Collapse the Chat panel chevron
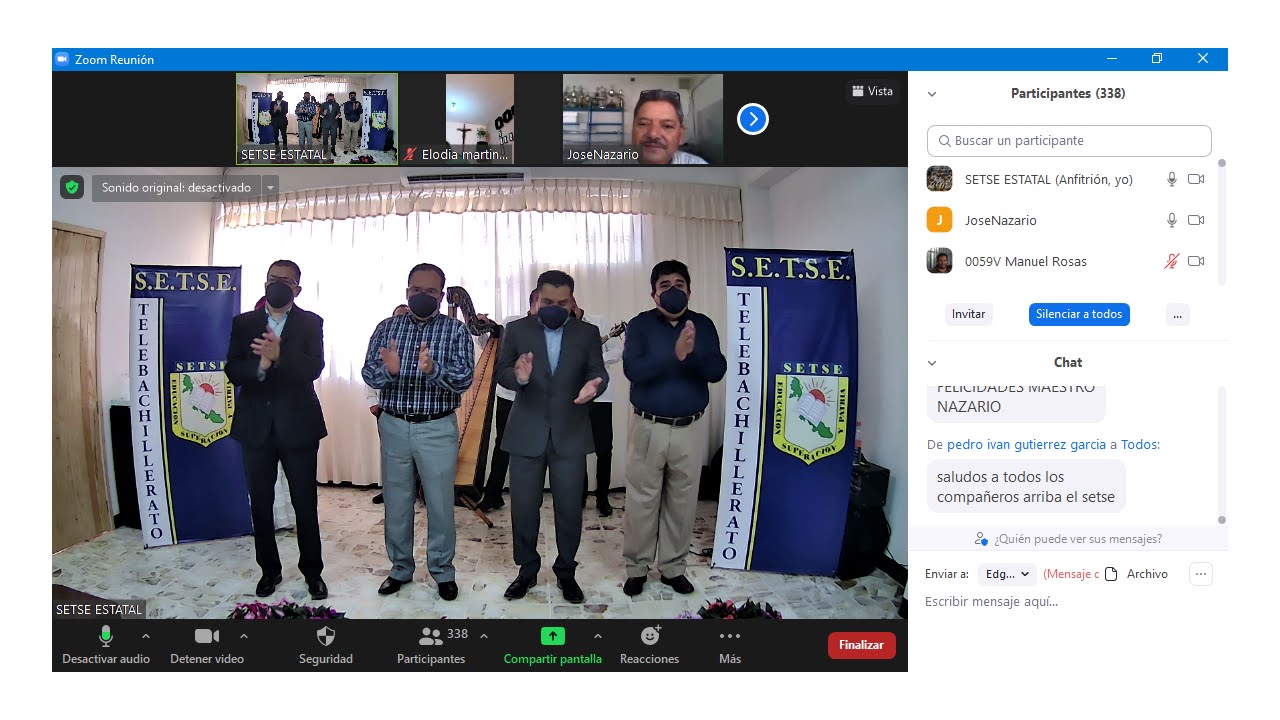 pyautogui.click(x=932, y=363)
